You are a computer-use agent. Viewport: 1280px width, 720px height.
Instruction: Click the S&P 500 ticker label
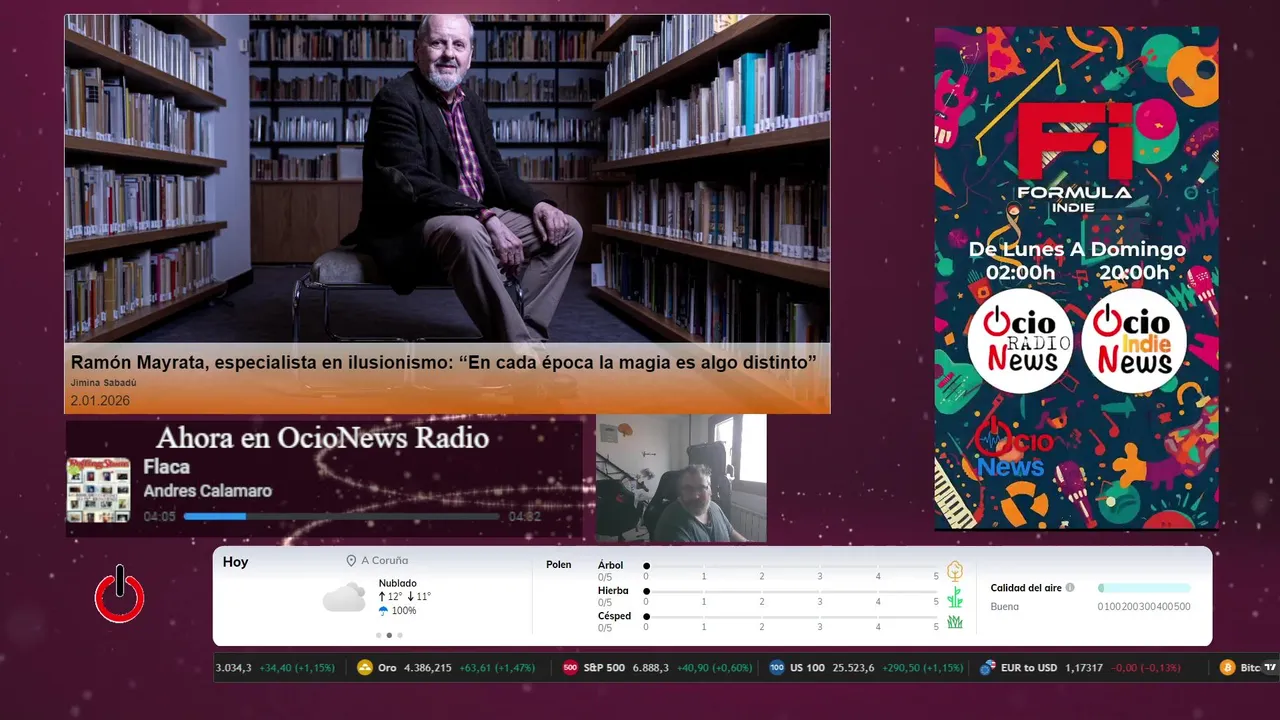[604, 668]
